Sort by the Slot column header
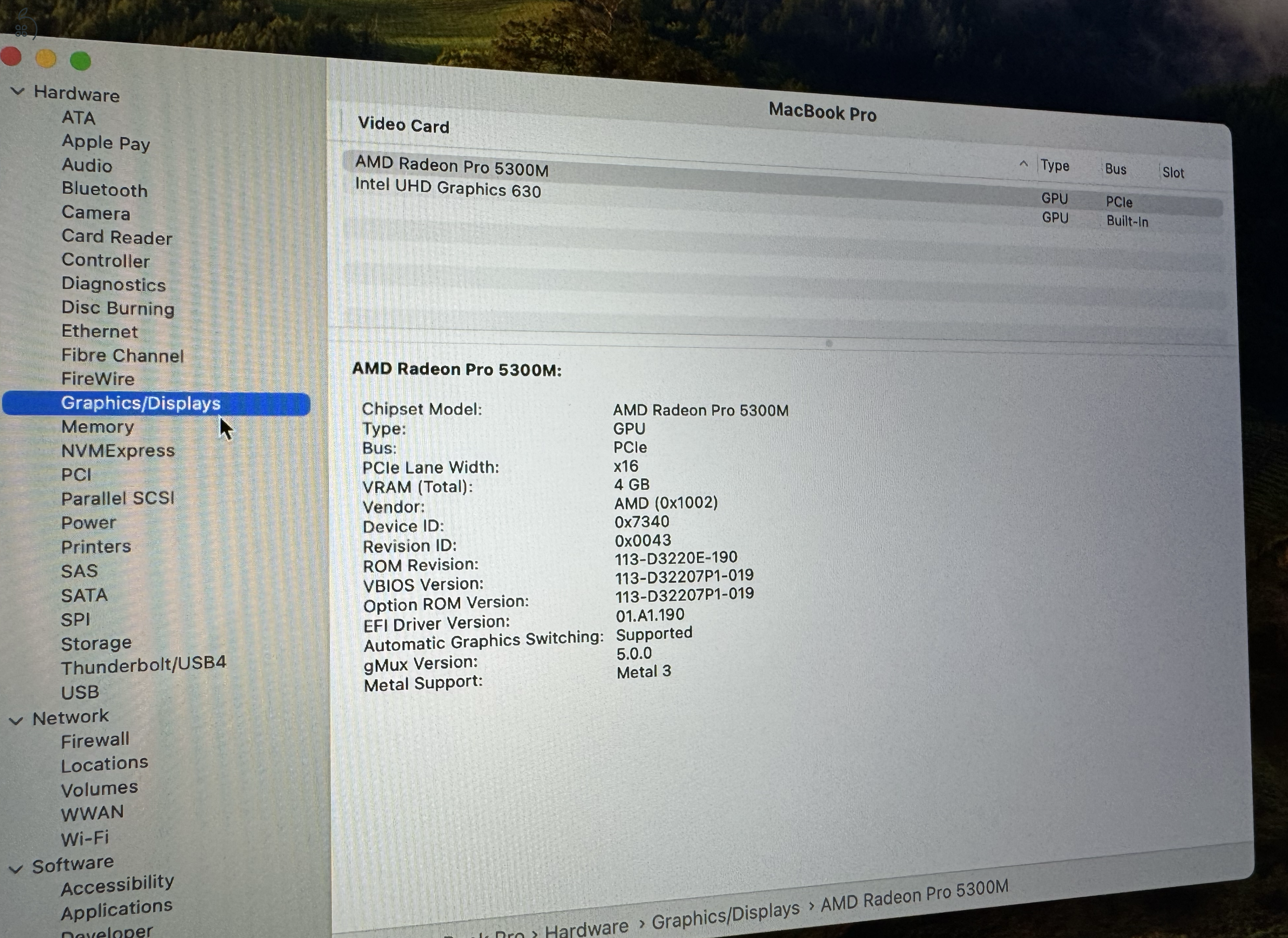1288x938 pixels. pos(1173,172)
